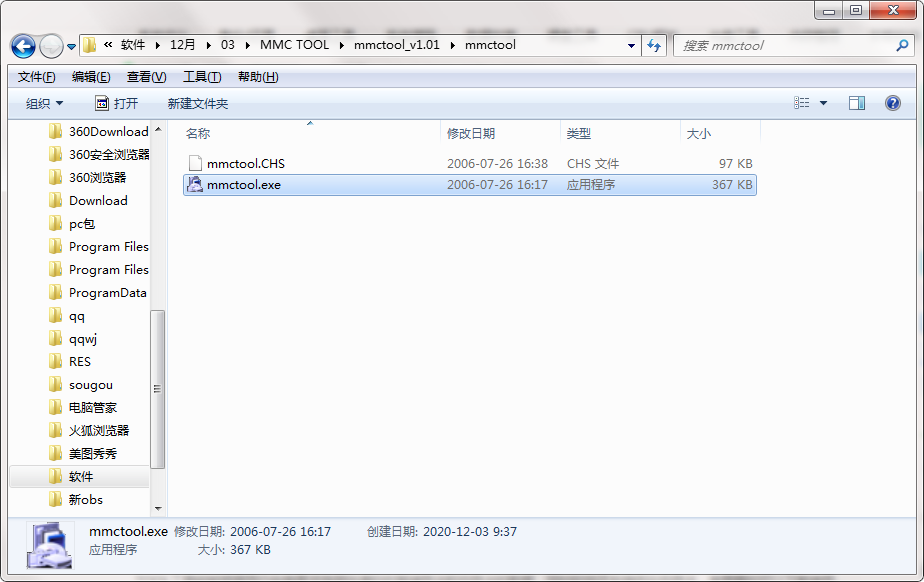The height and width of the screenshot is (582, 924).
Task: Open the 帮助(H) menu
Action: tap(258, 77)
